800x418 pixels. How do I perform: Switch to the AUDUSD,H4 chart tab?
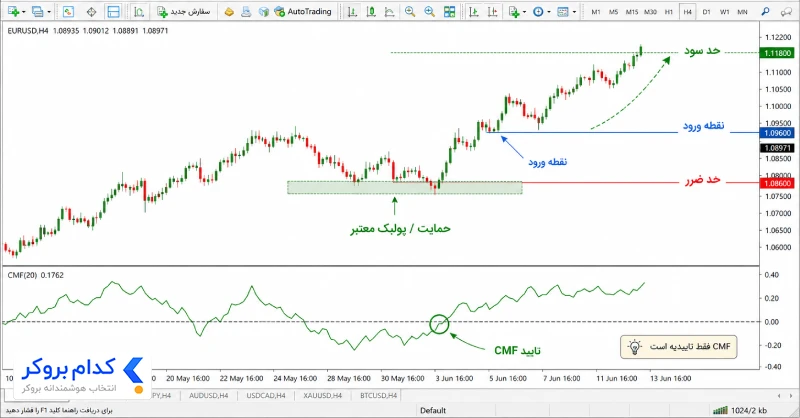coord(208,396)
